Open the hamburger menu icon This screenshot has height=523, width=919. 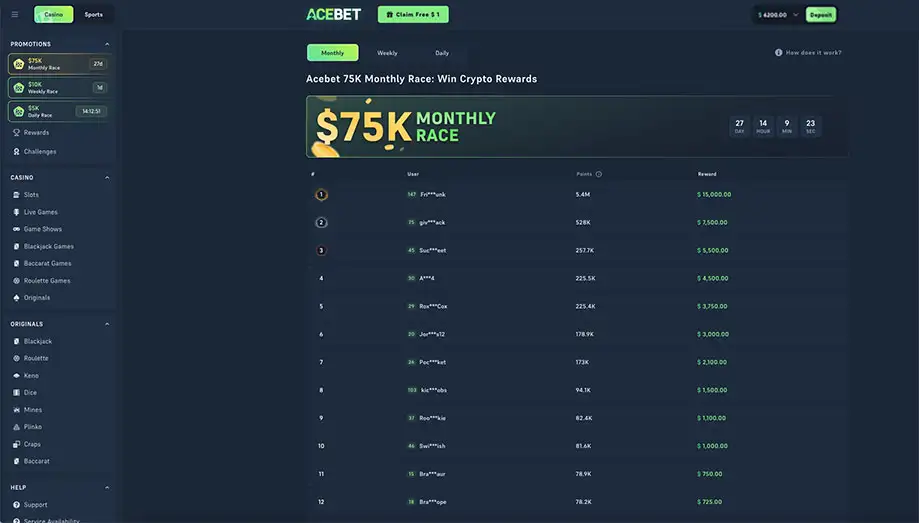[x=15, y=15]
